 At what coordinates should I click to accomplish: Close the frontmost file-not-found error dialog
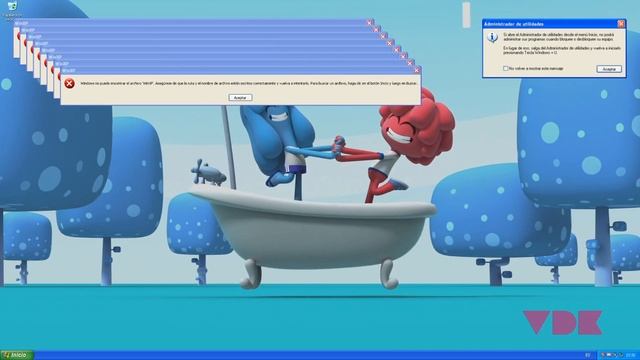point(417,70)
